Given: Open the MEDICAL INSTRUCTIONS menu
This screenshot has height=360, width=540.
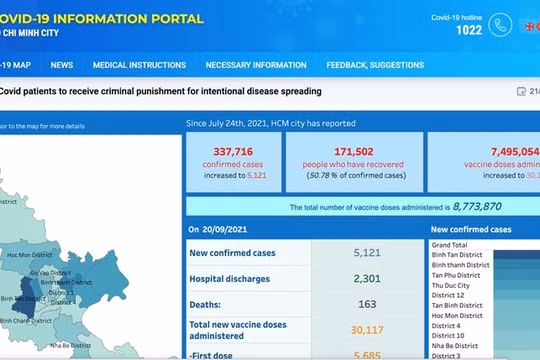Looking at the screenshot, I should click(139, 65).
